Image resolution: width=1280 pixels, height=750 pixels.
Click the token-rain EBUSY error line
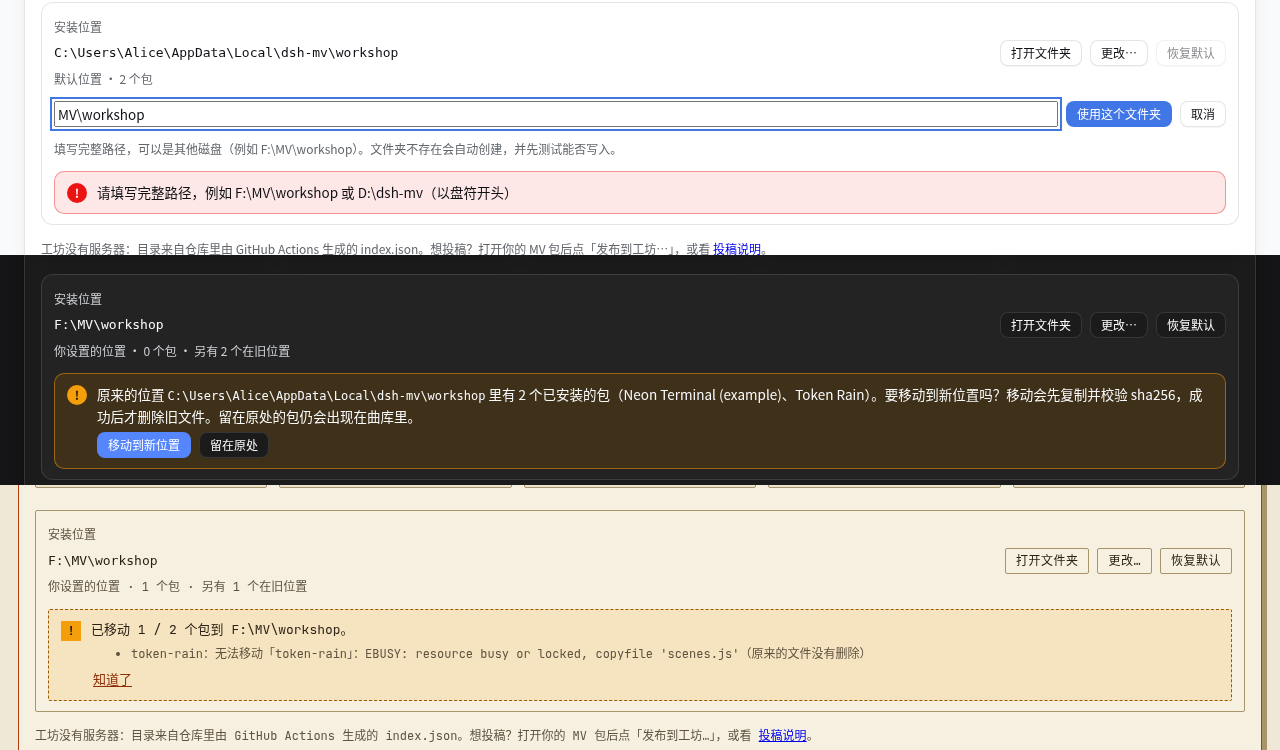pos(498,653)
